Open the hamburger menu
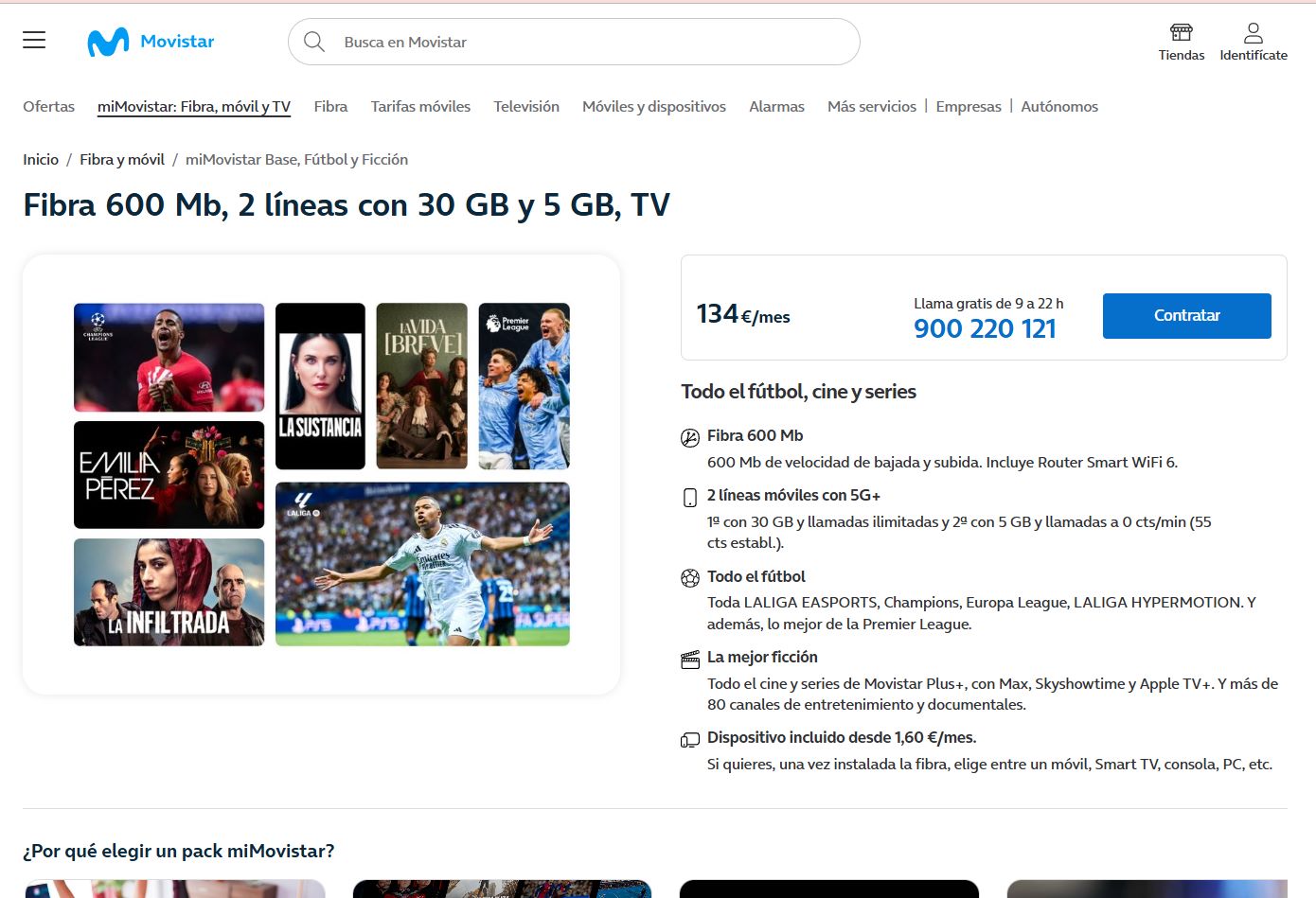 pos(34,40)
